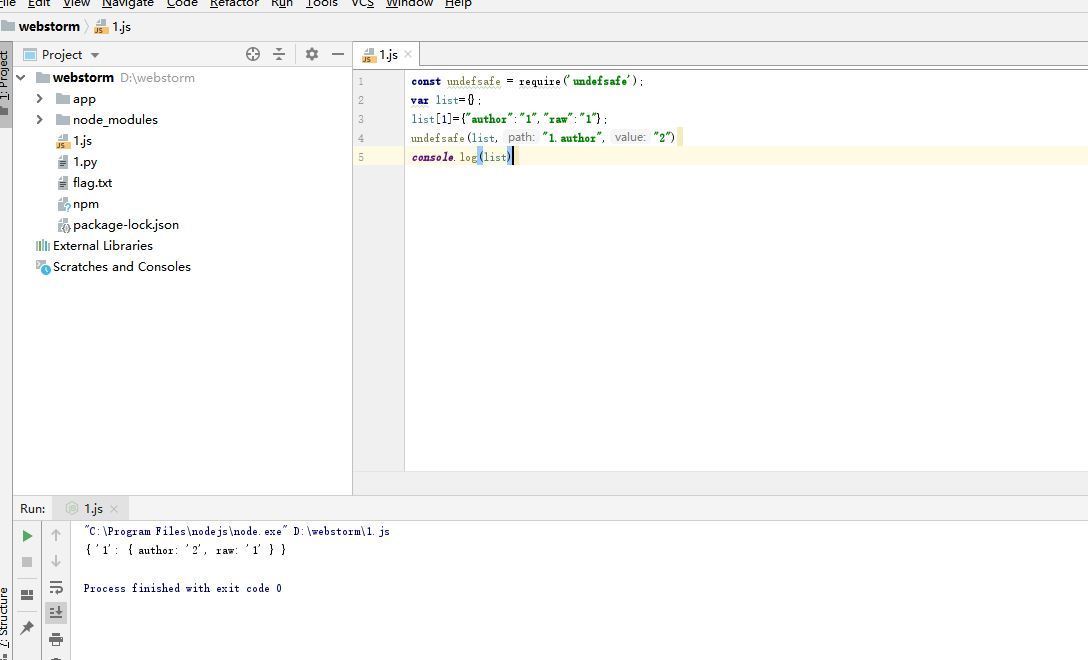The height and width of the screenshot is (660, 1088).
Task: Click the Print output icon
Action: point(56,639)
